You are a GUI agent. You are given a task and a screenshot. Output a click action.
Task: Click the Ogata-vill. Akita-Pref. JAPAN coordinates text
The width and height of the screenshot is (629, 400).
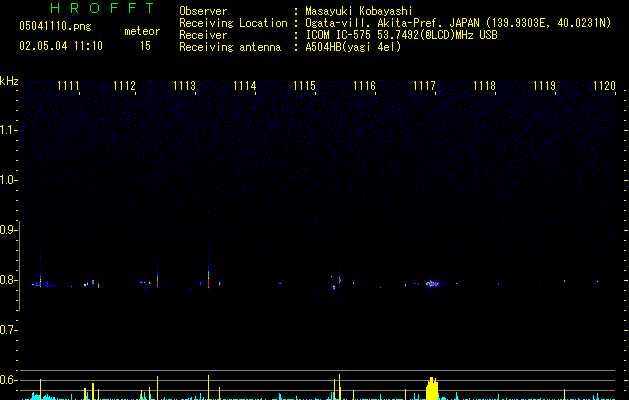(458, 23)
